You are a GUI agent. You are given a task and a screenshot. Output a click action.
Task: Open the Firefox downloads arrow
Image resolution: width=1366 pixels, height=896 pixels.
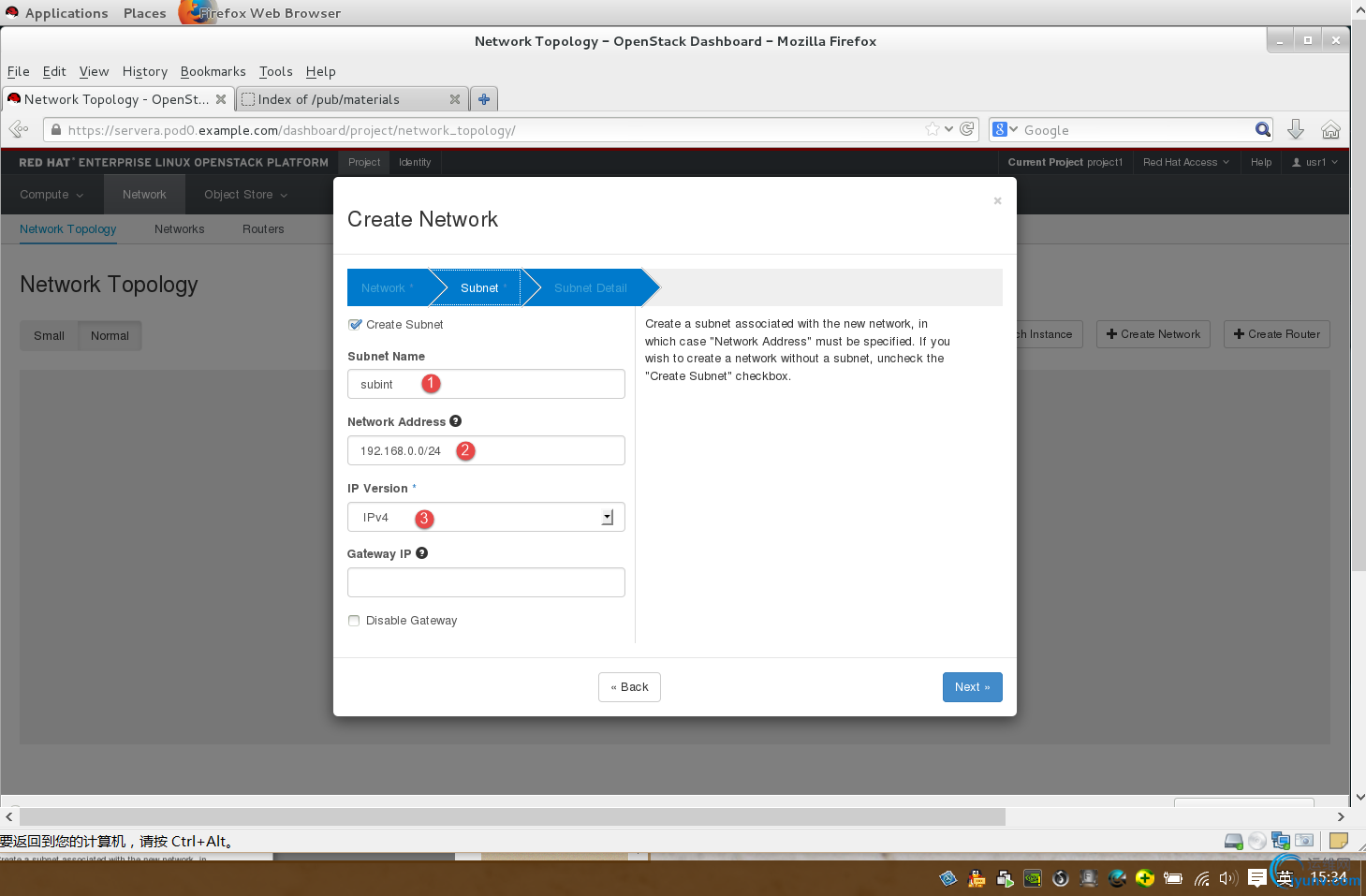click(1296, 129)
